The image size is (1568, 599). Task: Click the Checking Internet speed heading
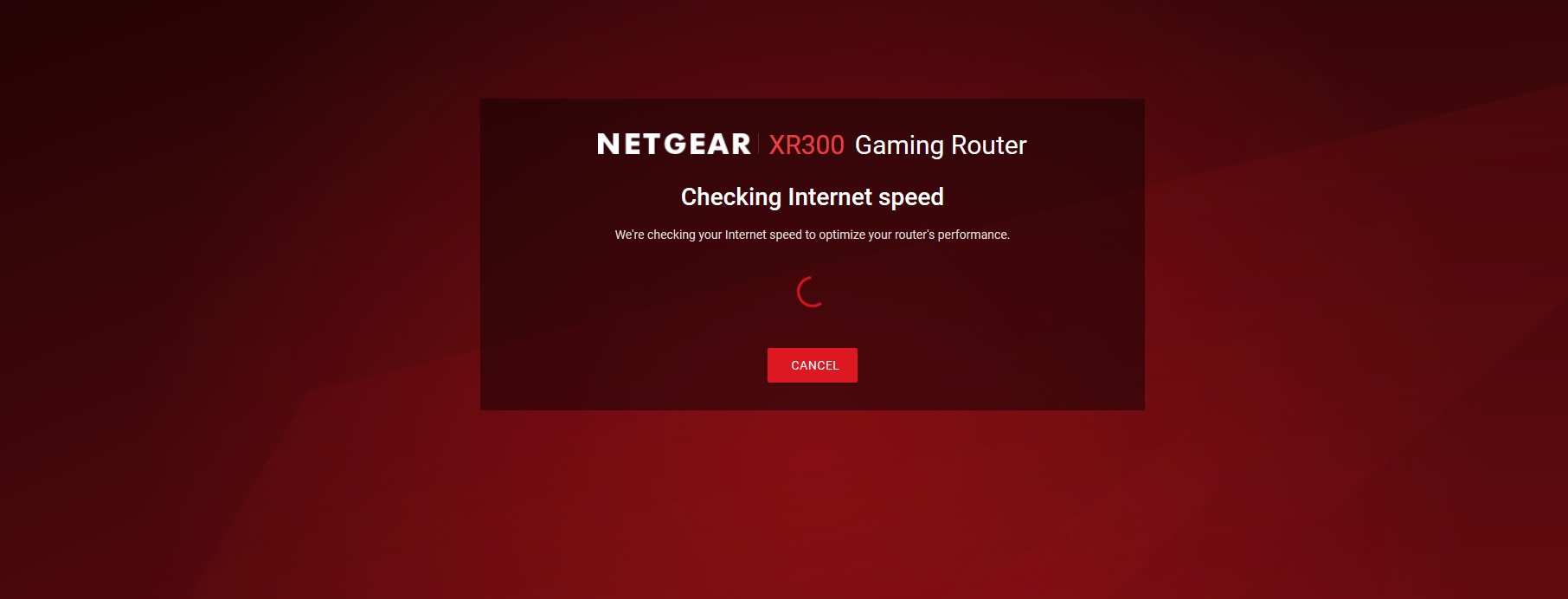[x=813, y=197]
